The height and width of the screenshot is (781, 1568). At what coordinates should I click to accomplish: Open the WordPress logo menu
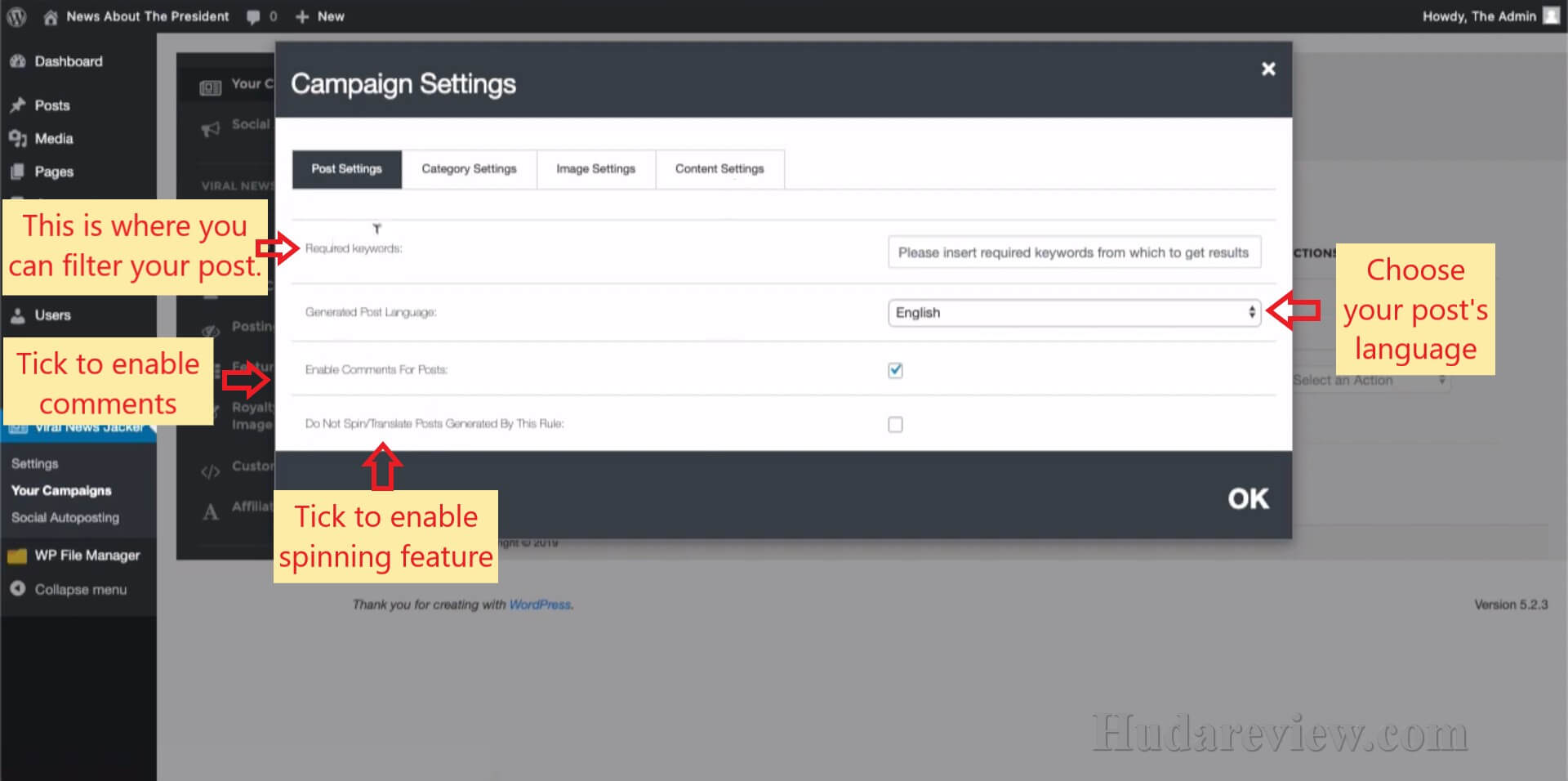pos(17,16)
